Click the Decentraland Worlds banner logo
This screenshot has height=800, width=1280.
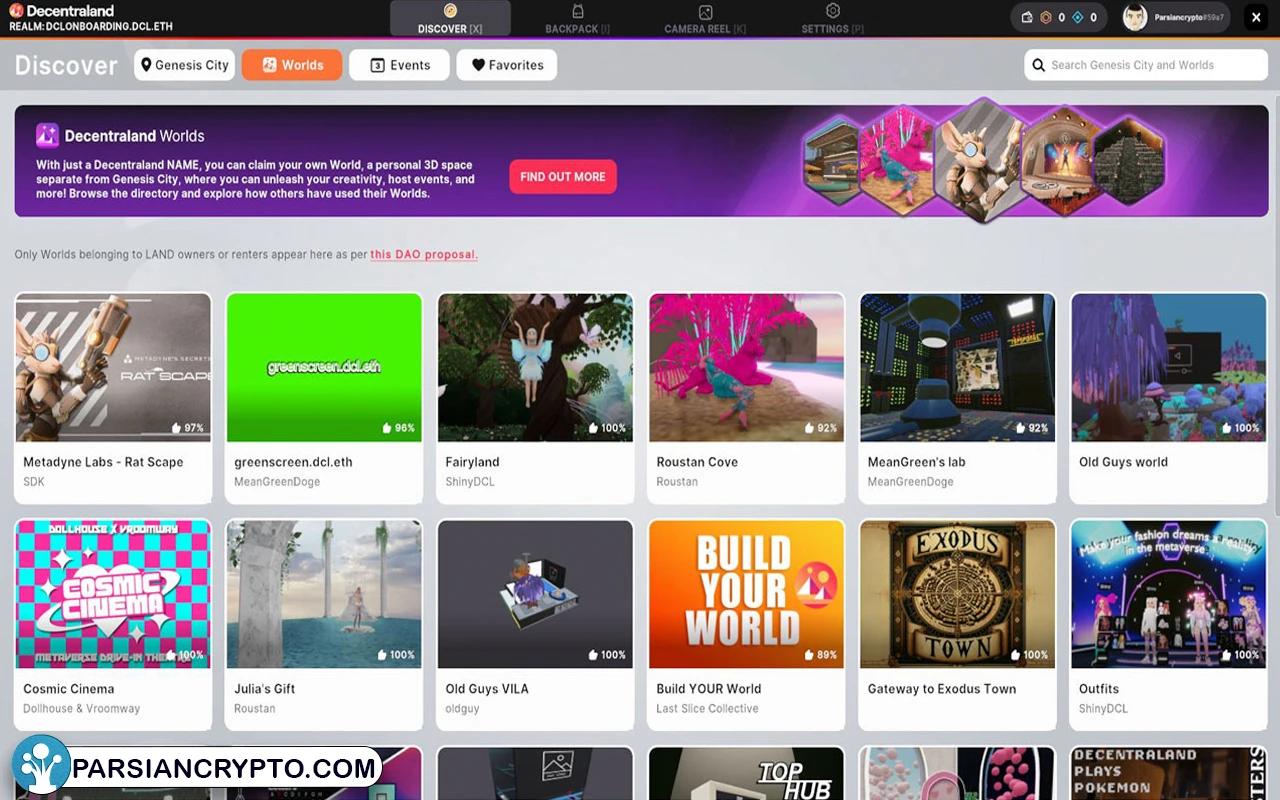(x=47, y=135)
